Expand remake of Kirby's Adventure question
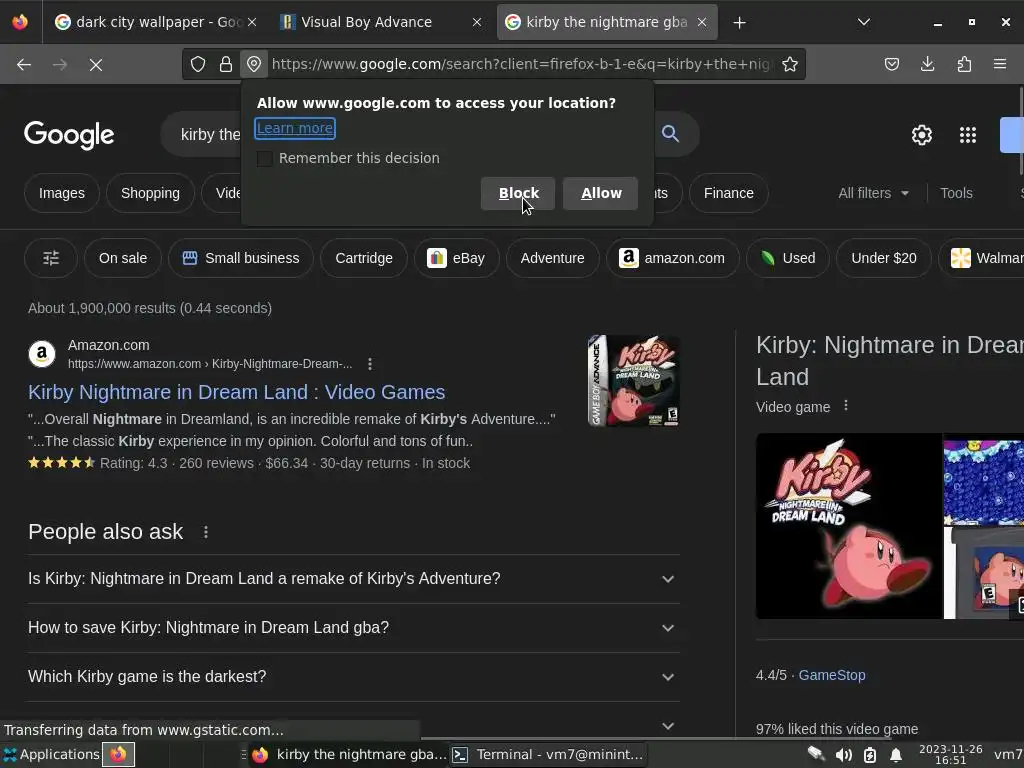 pos(353,579)
